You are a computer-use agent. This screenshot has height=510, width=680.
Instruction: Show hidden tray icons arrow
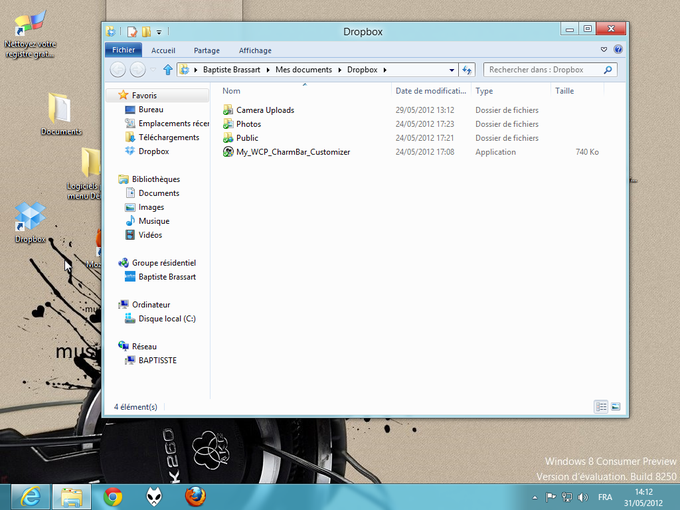tap(535, 497)
